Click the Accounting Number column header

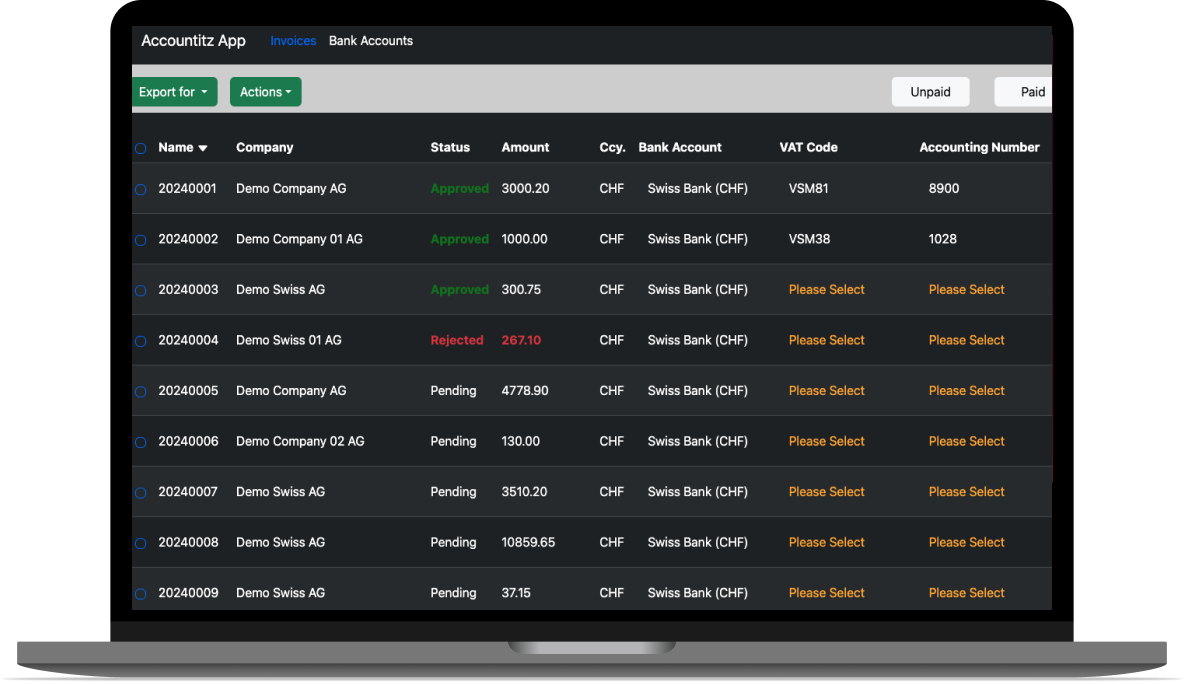pos(979,148)
